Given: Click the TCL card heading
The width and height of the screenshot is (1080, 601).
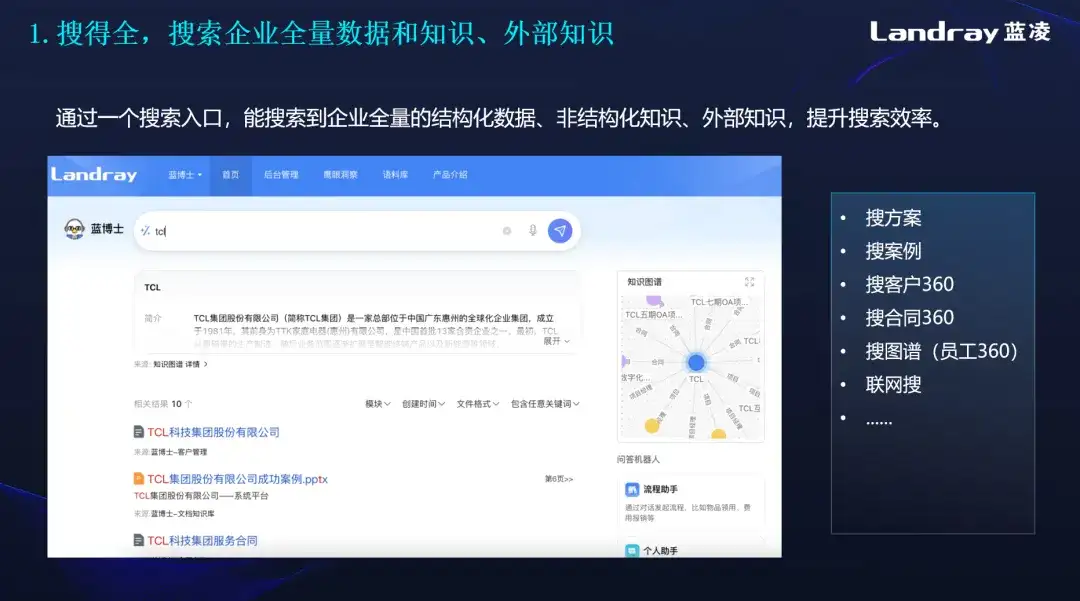Looking at the screenshot, I should [152, 287].
